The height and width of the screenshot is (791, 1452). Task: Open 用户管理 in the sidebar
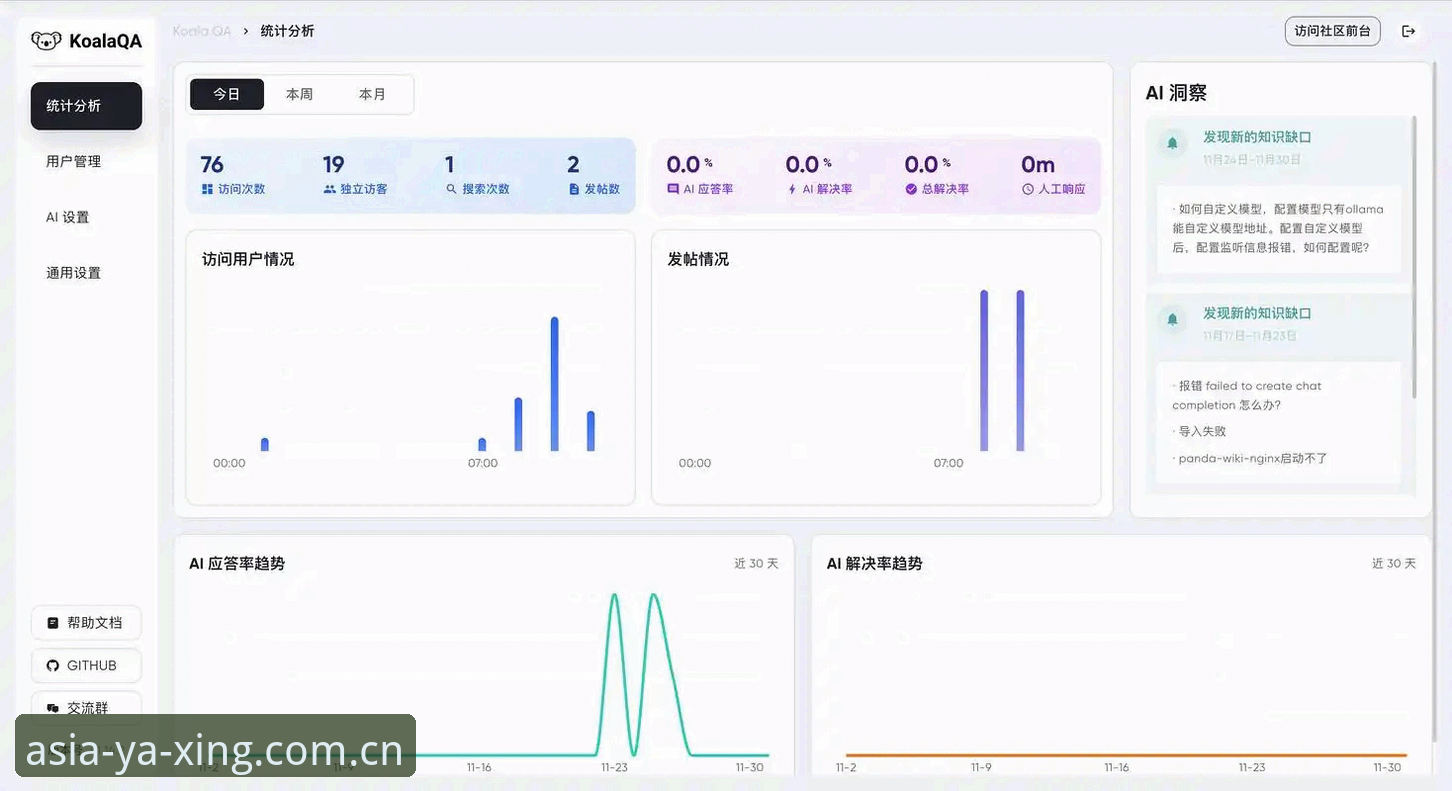pyautogui.click(x=86, y=161)
